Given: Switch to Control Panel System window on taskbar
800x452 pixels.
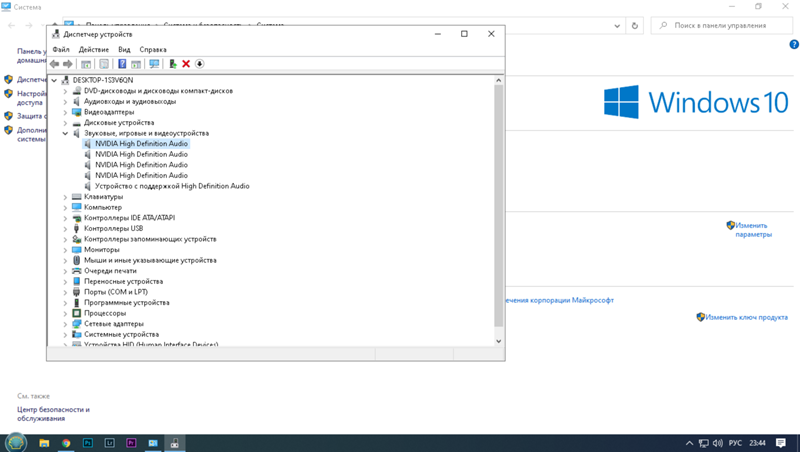Looking at the screenshot, I should click(x=153, y=443).
